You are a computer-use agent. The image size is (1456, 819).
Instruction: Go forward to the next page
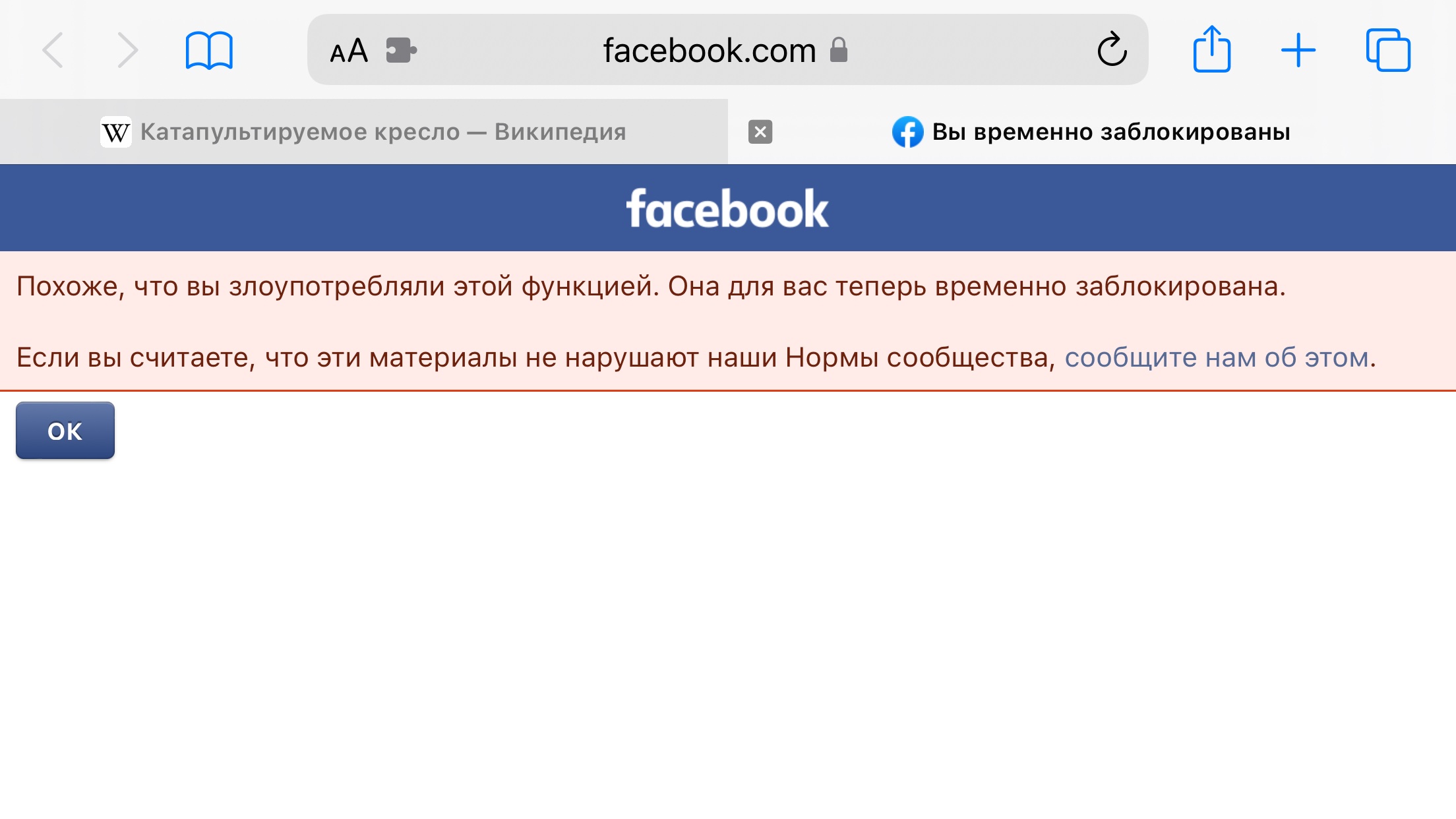point(127,50)
